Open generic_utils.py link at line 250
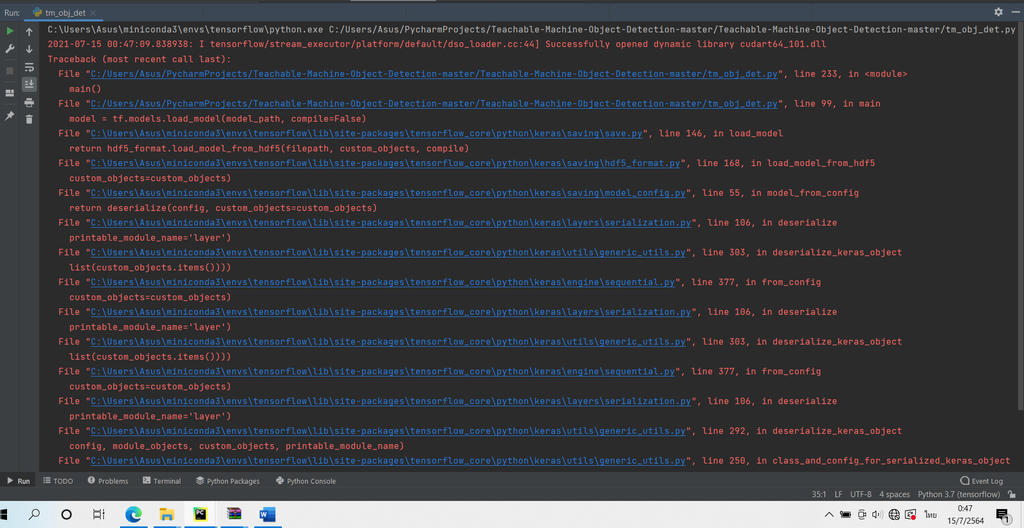This screenshot has width=1024, height=528. click(x=388, y=461)
